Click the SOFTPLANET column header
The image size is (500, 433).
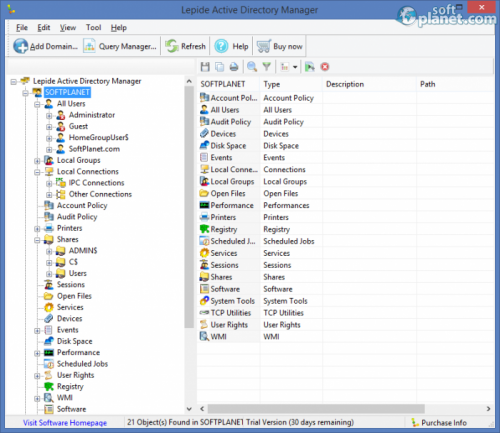[x=229, y=84]
